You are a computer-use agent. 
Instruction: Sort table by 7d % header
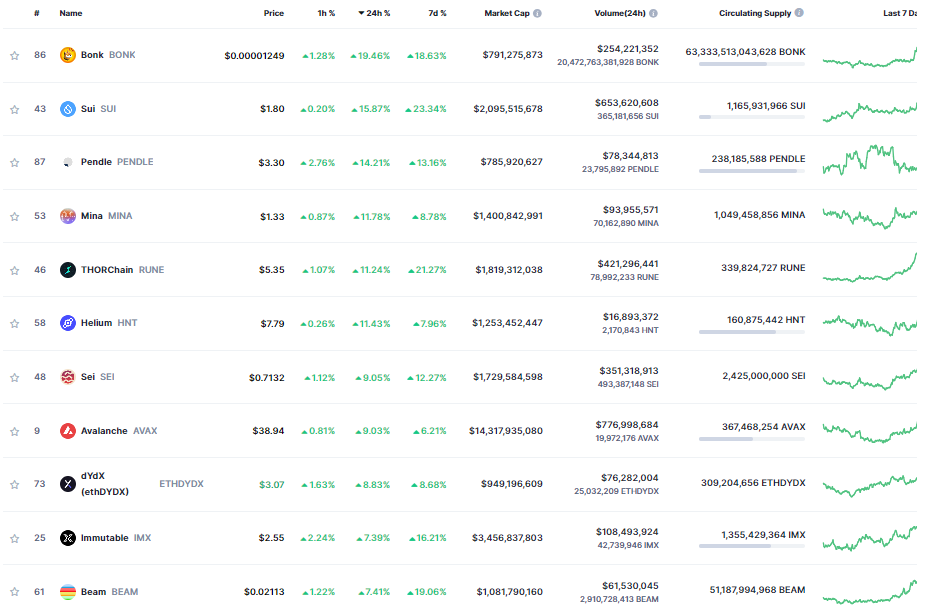(x=437, y=13)
